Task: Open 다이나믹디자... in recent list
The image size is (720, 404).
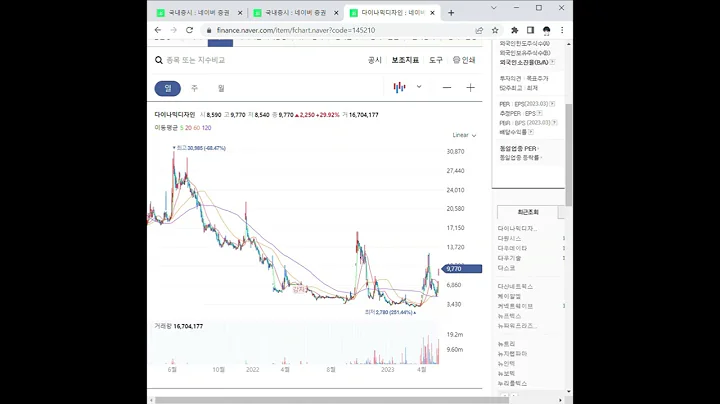Action: 517,228
